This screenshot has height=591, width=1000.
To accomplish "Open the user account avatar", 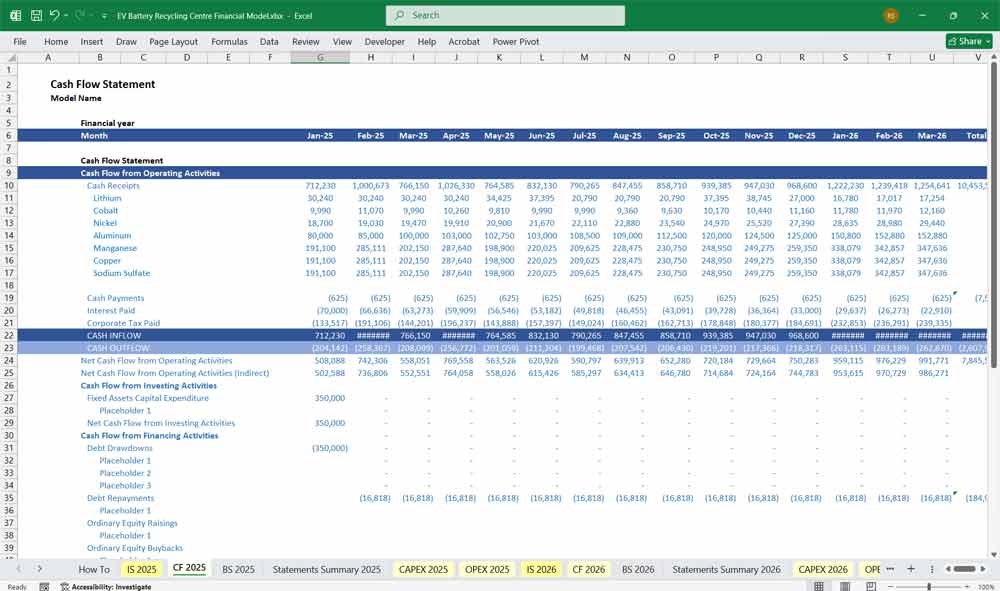I will 891,16.
